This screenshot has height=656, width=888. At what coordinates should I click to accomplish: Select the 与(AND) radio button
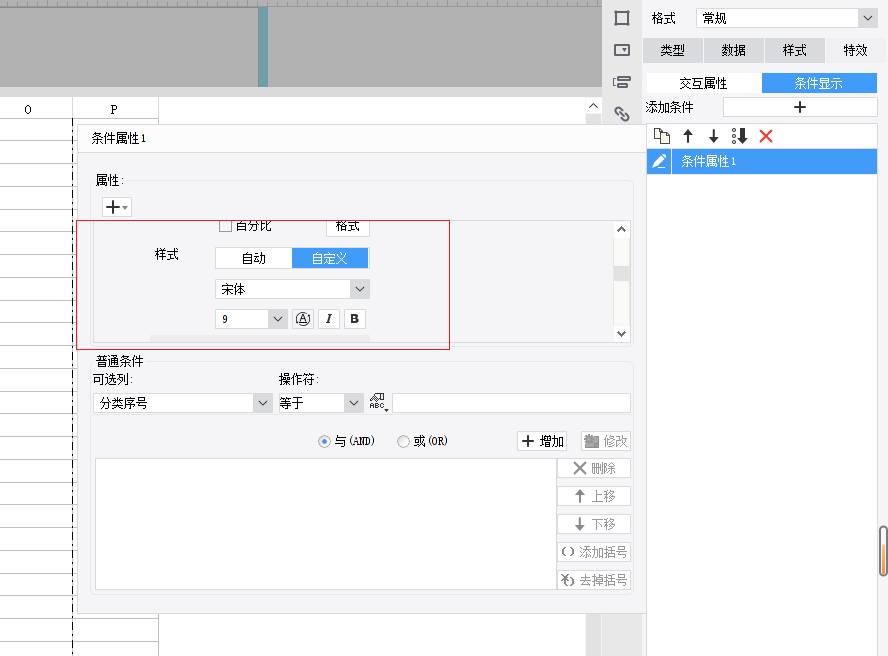[x=324, y=441]
